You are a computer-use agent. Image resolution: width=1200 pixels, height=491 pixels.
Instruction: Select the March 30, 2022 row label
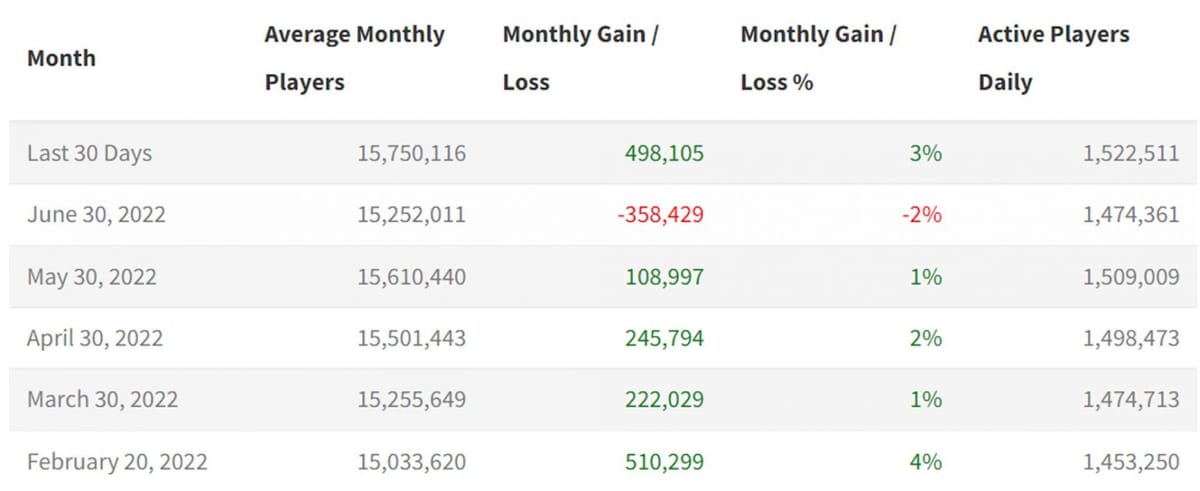pos(102,400)
